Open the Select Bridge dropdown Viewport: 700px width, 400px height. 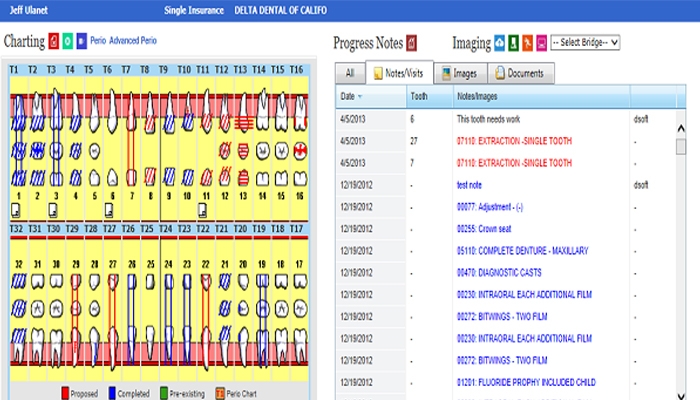pos(585,42)
